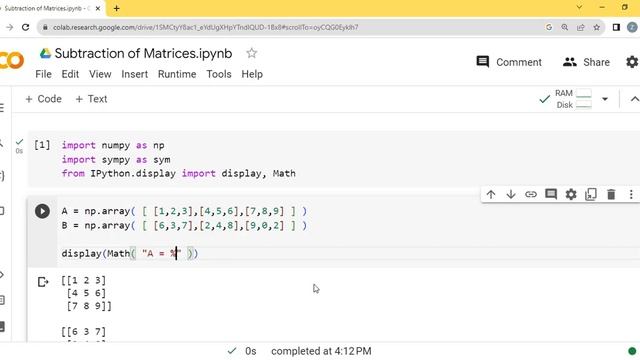
Task: Star the Subtraction of Matrices notebook
Action: pyautogui.click(x=251, y=53)
